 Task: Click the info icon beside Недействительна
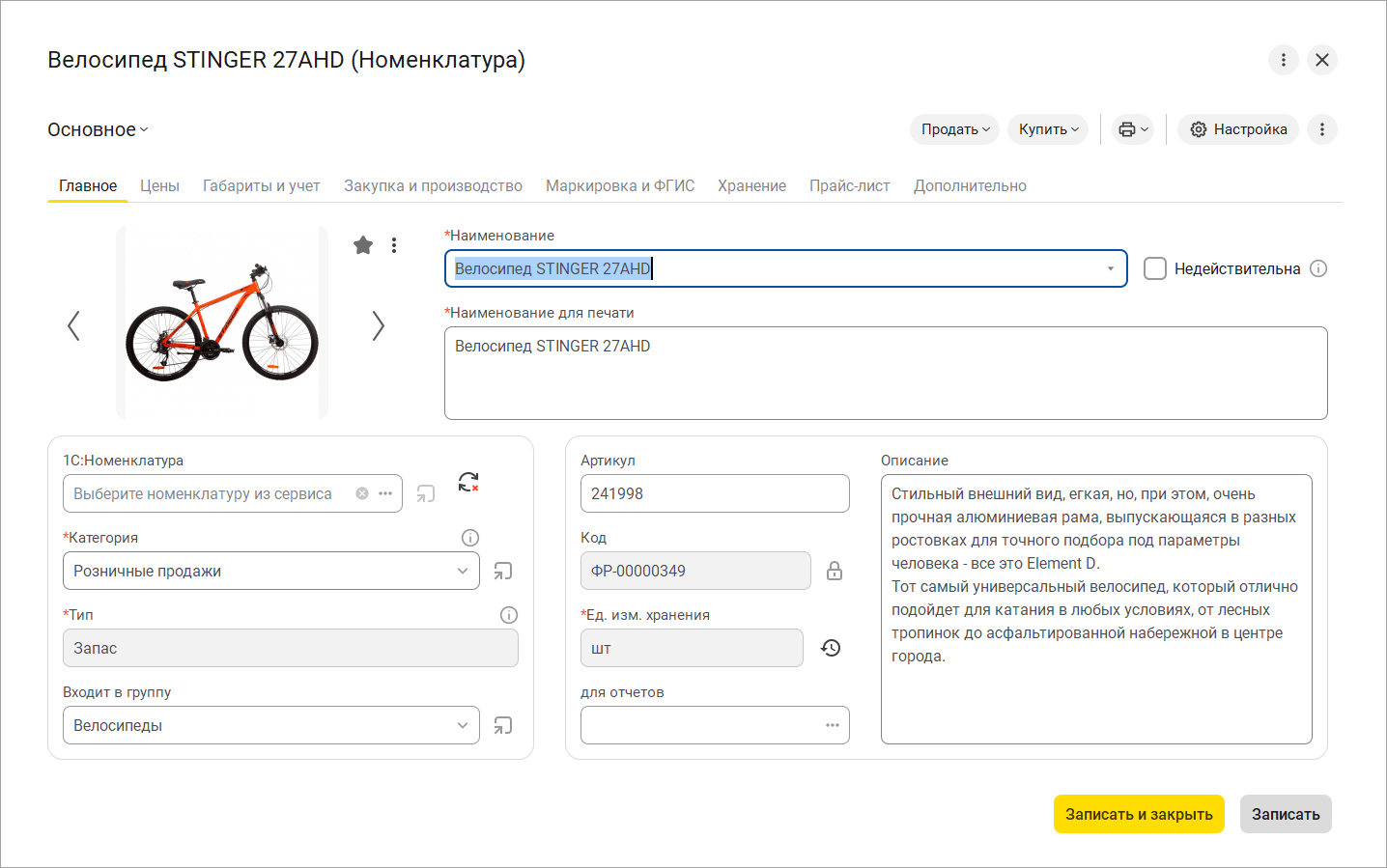pos(1318,268)
